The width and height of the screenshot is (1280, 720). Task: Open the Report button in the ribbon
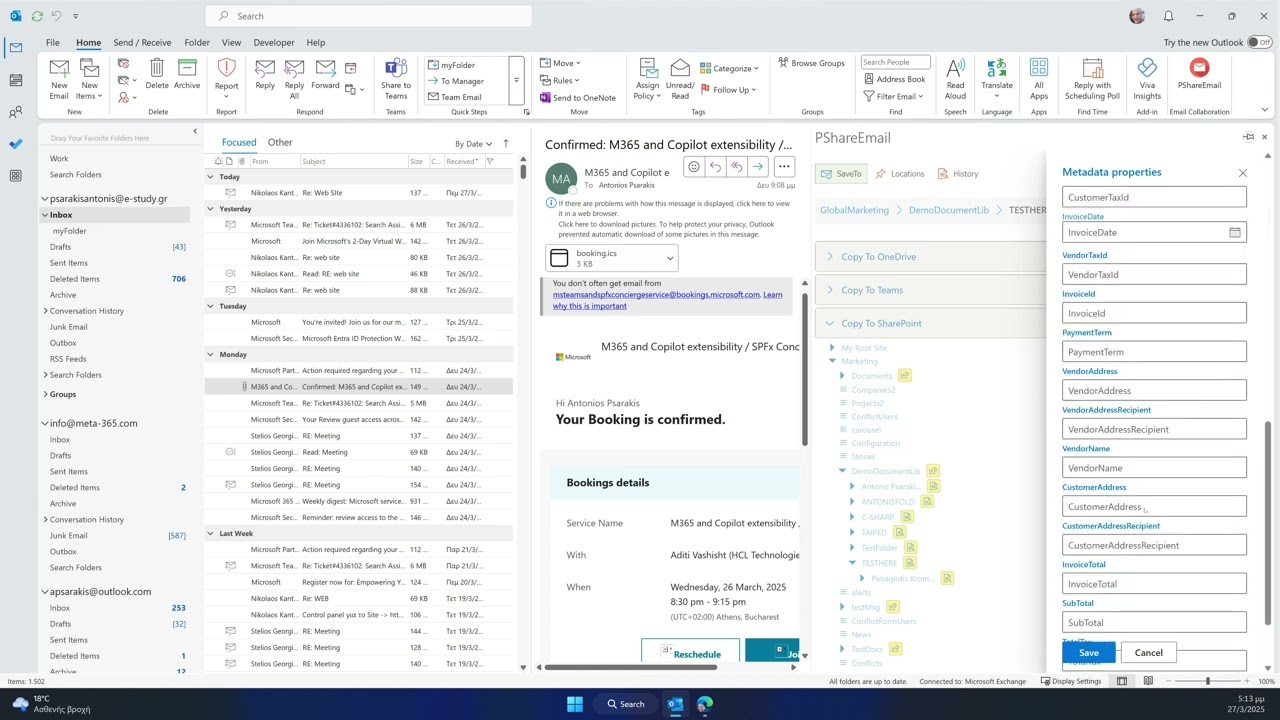tap(227, 78)
